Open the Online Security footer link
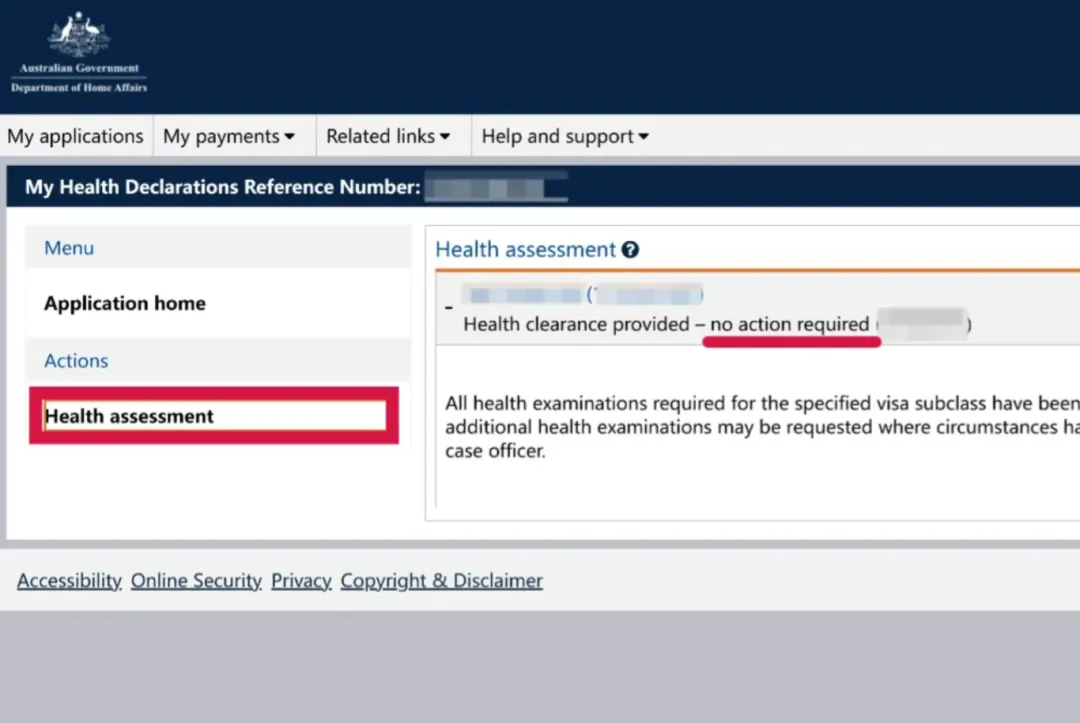 (196, 581)
